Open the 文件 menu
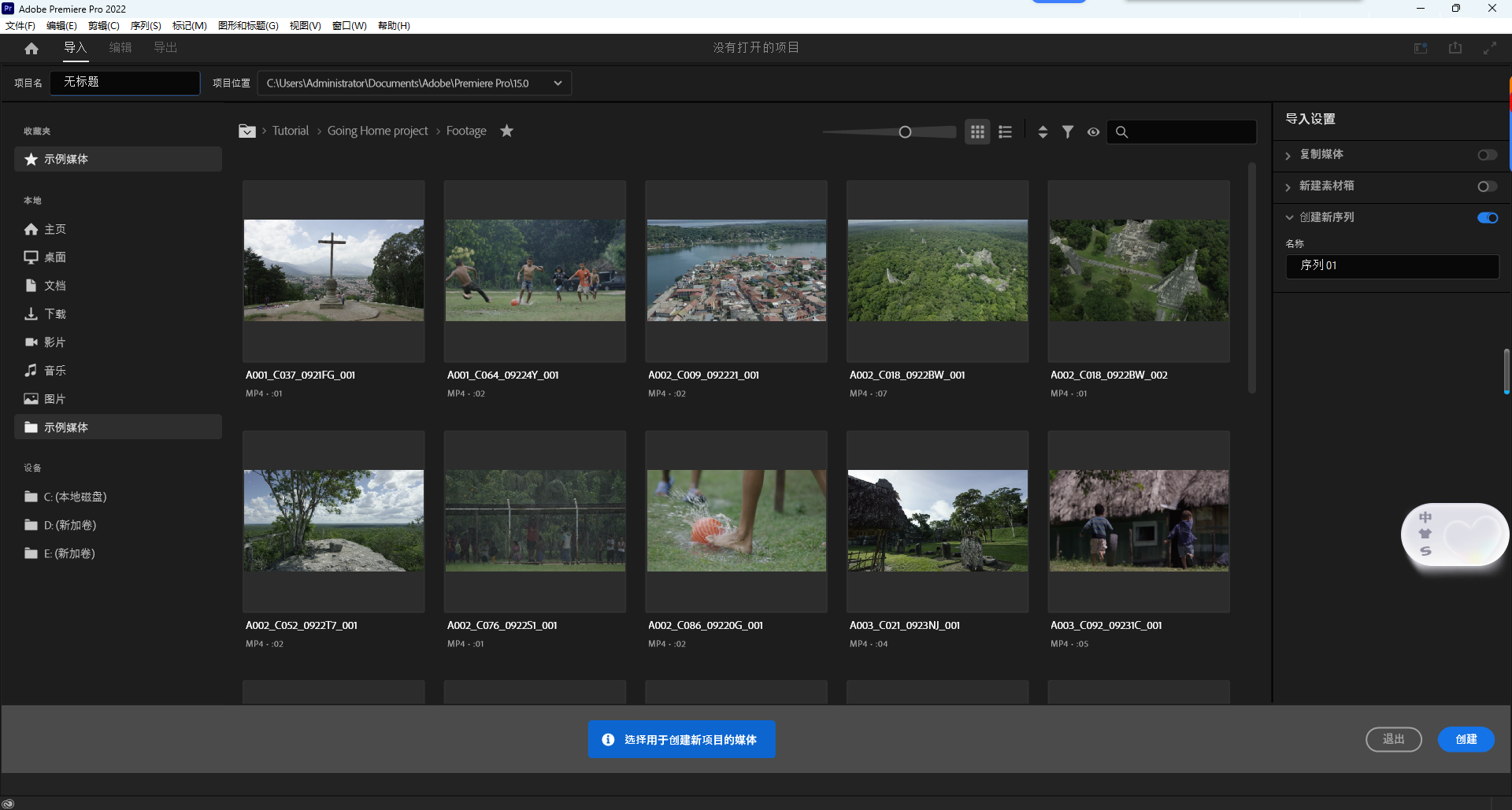 coord(20,25)
